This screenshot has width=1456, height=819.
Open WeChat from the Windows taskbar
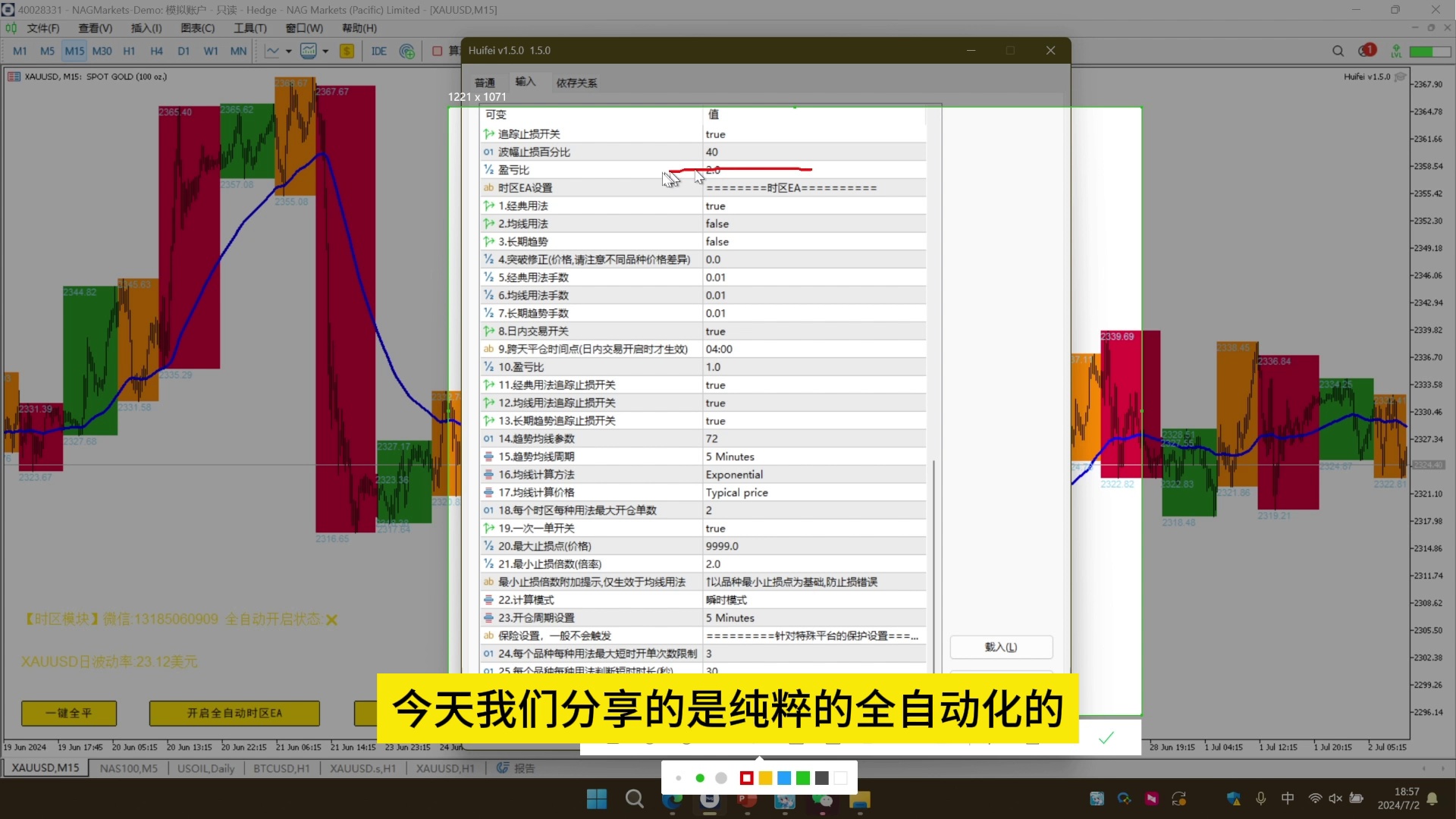[822, 799]
